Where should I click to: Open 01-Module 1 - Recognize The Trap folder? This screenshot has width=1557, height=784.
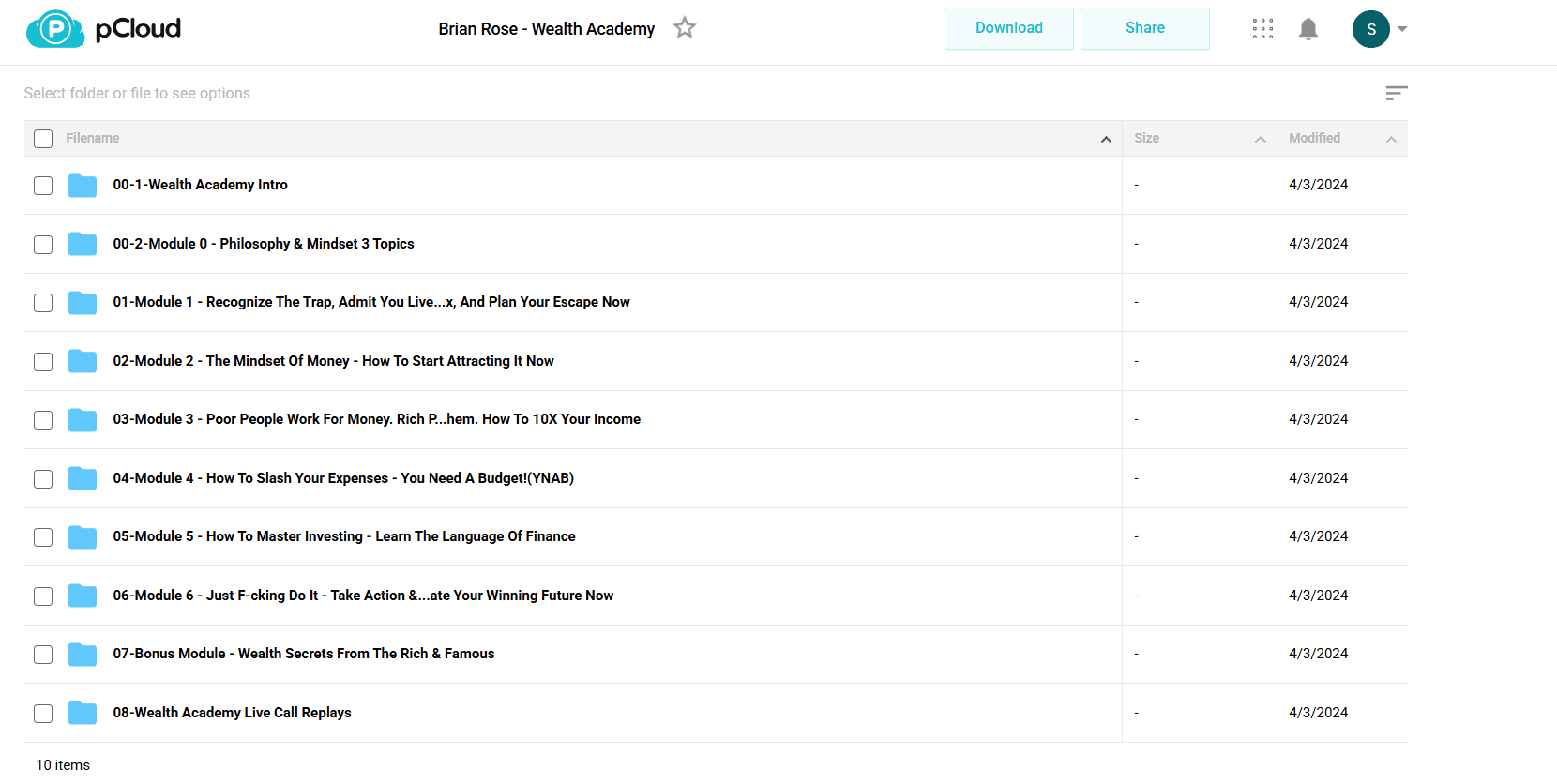point(371,302)
